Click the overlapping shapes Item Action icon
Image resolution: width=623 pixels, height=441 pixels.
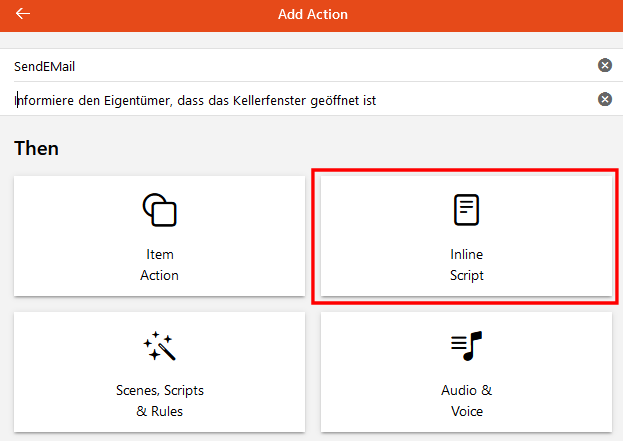click(x=159, y=210)
